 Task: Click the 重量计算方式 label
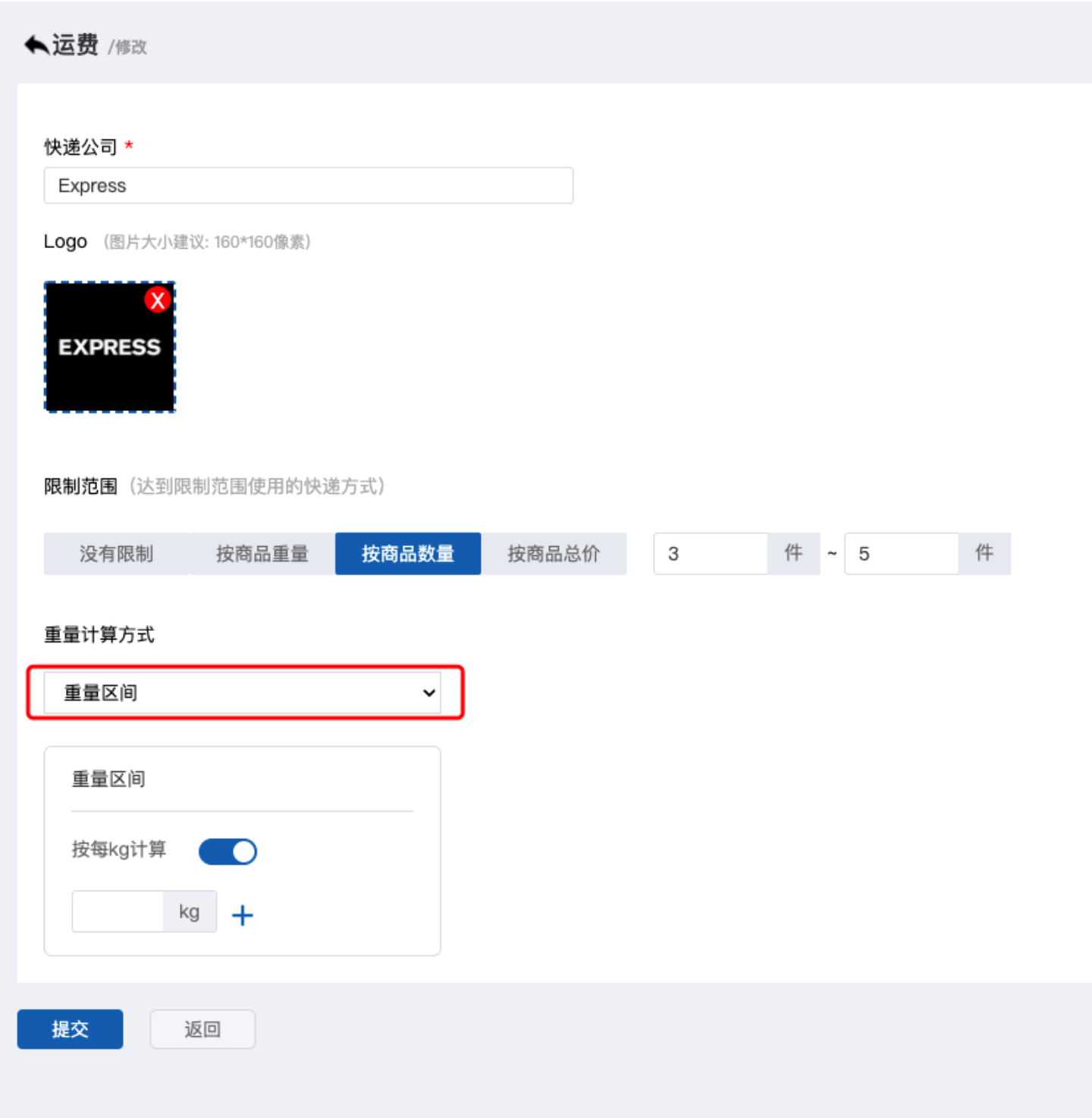(x=99, y=635)
